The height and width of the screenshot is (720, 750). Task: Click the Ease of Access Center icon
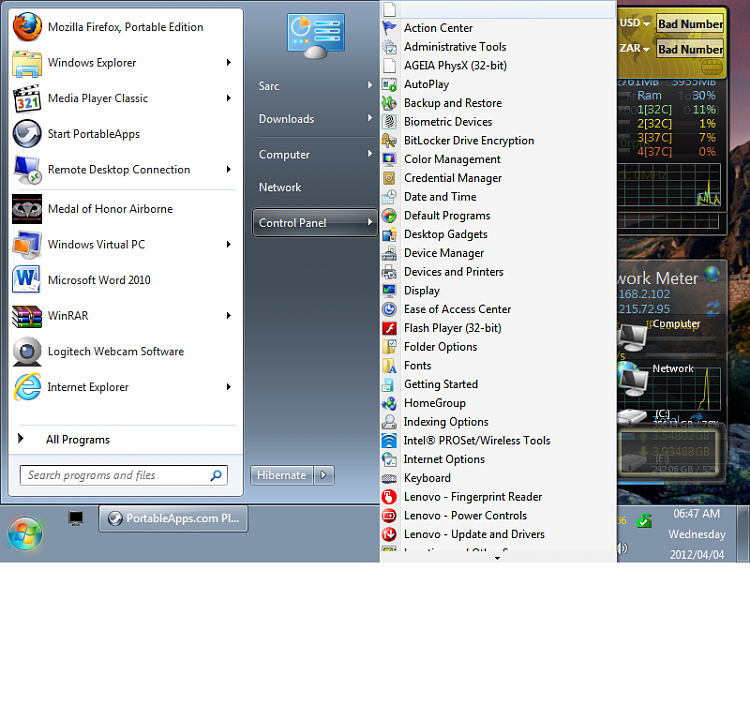[x=389, y=310]
